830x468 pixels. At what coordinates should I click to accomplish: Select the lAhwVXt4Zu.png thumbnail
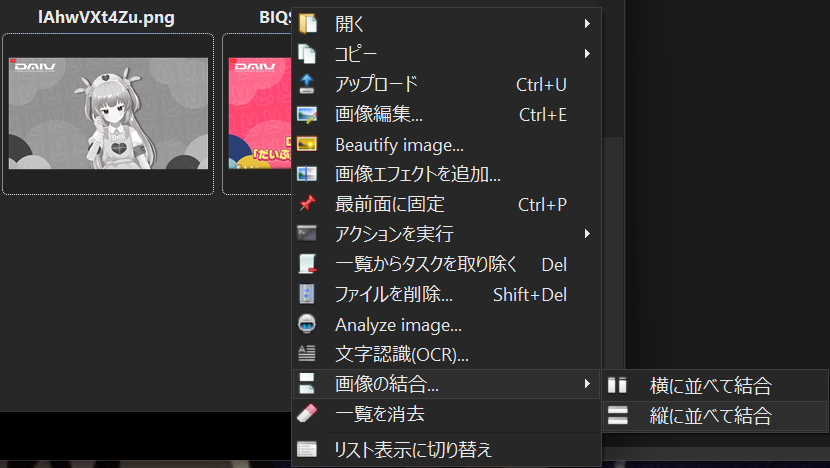108,113
